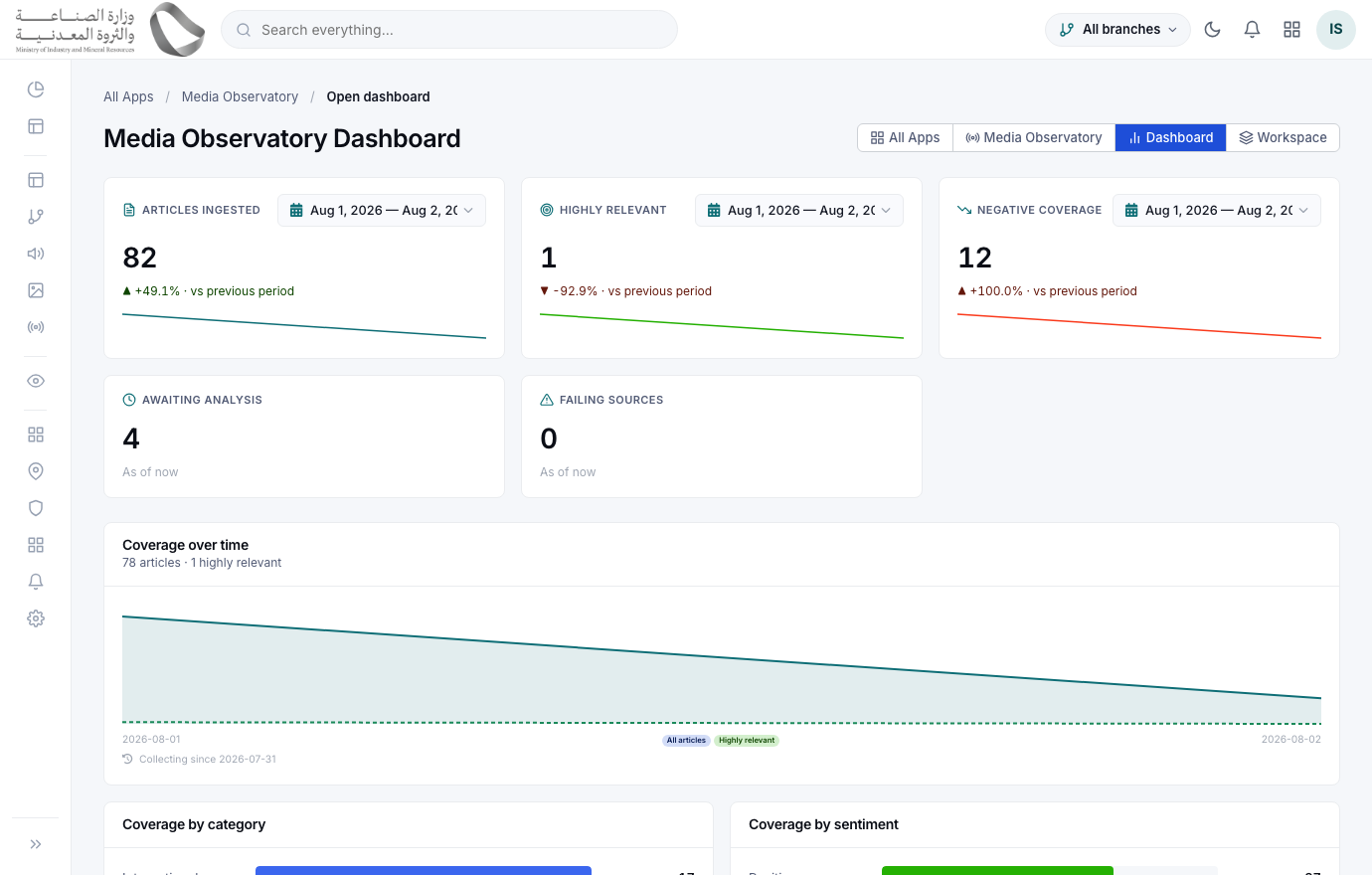Open the apps grid in top bar
The image size is (1372, 875).
pyautogui.click(x=1291, y=30)
